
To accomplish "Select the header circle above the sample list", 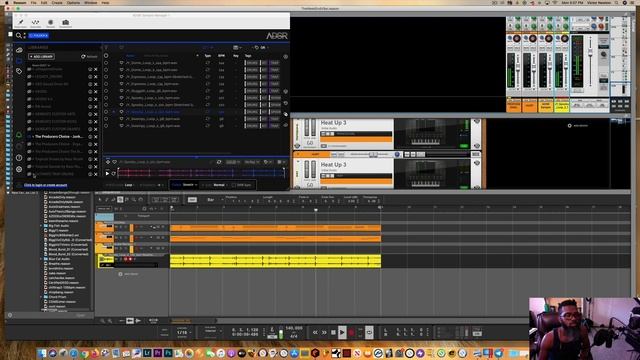I will pos(106,56).
